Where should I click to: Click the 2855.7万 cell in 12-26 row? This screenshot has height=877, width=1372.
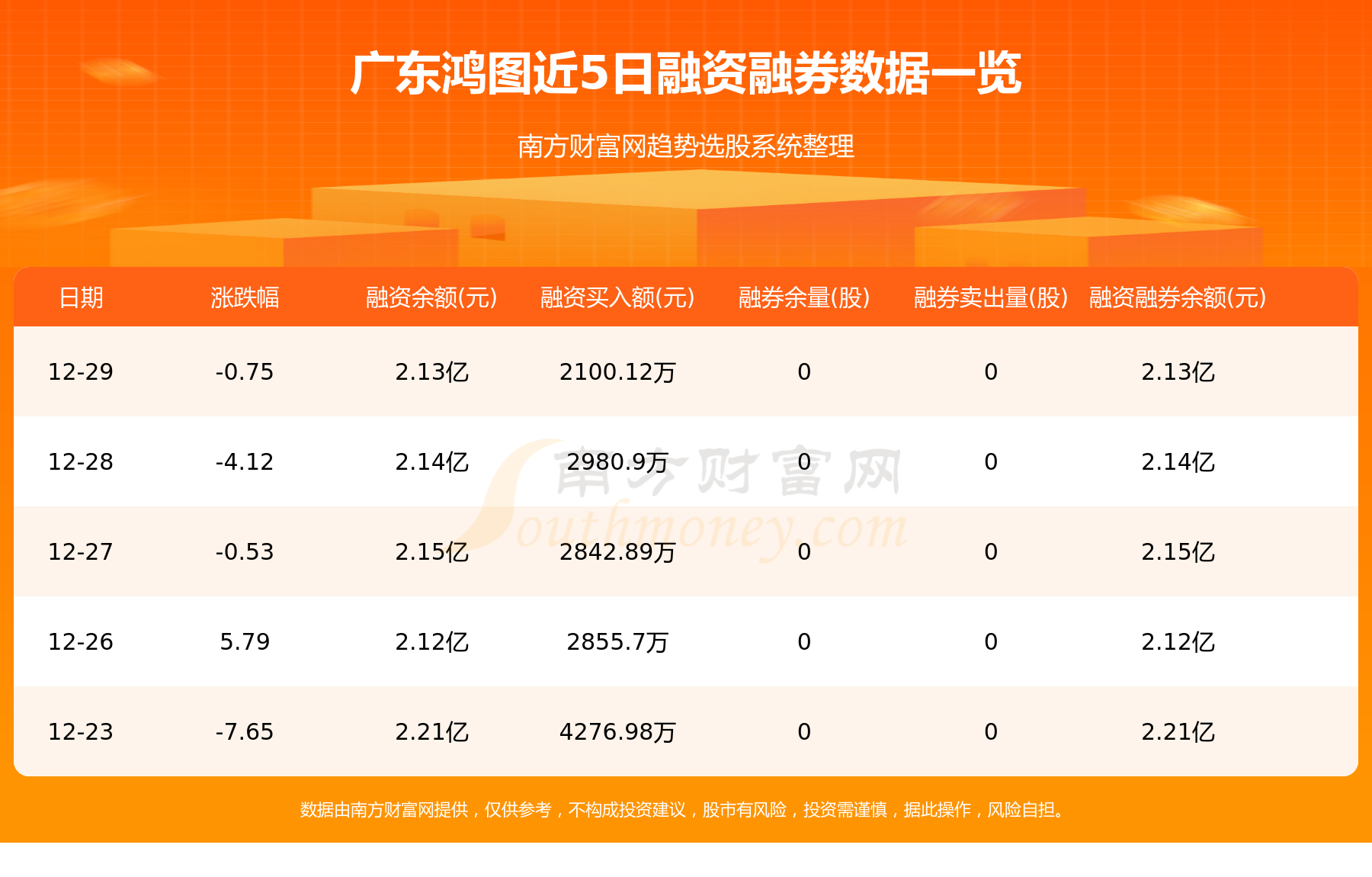tap(617, 642)
